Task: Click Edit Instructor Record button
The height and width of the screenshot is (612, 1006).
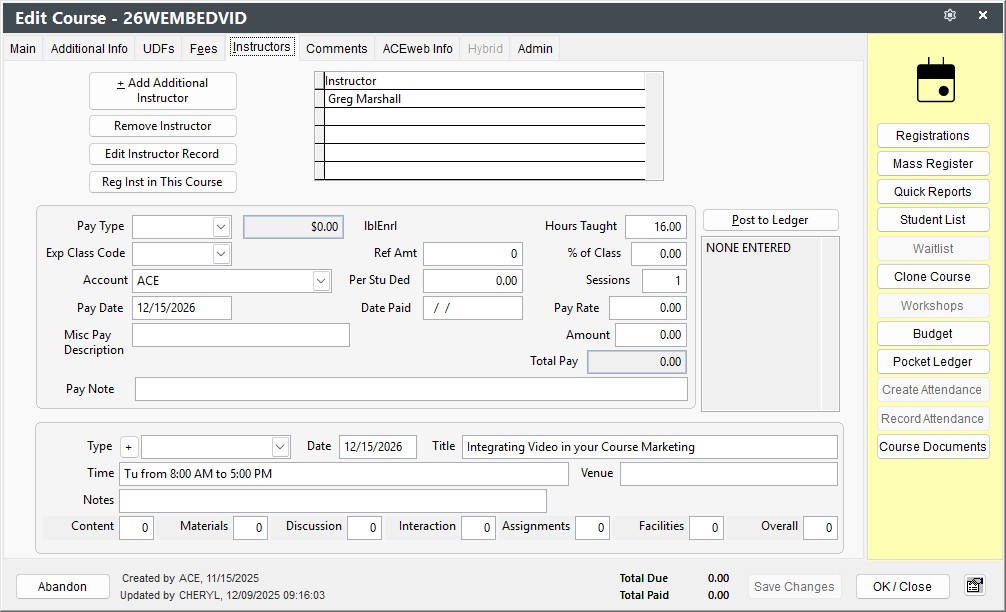Action: [163, 154]
